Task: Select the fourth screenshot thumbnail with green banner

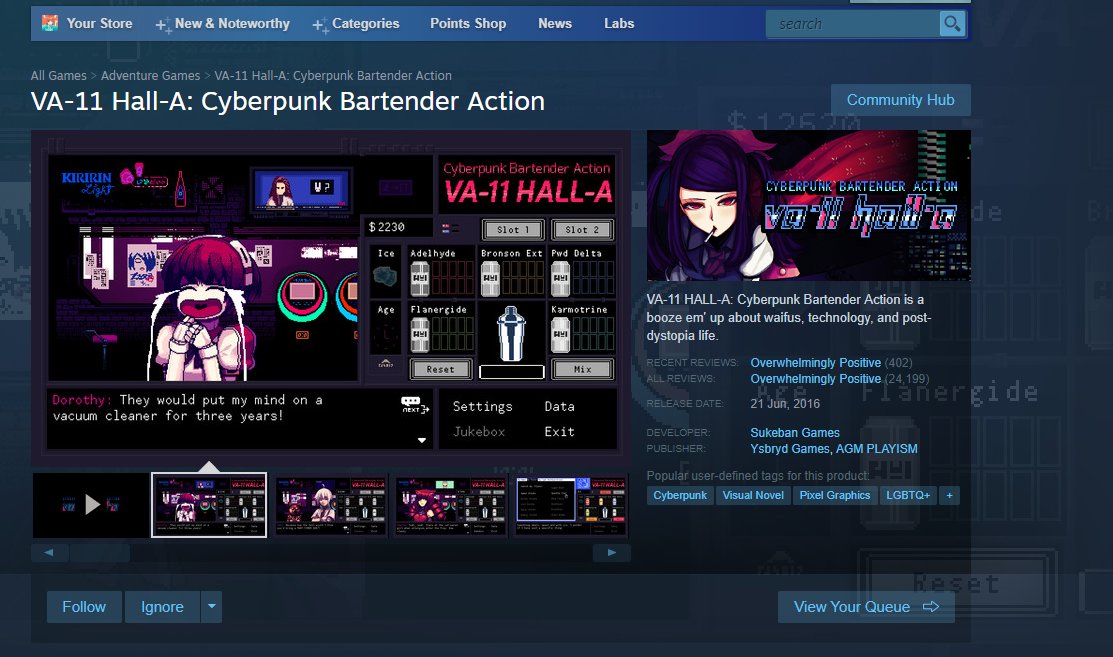Action: pyautogui.click(x=451, y=504)
